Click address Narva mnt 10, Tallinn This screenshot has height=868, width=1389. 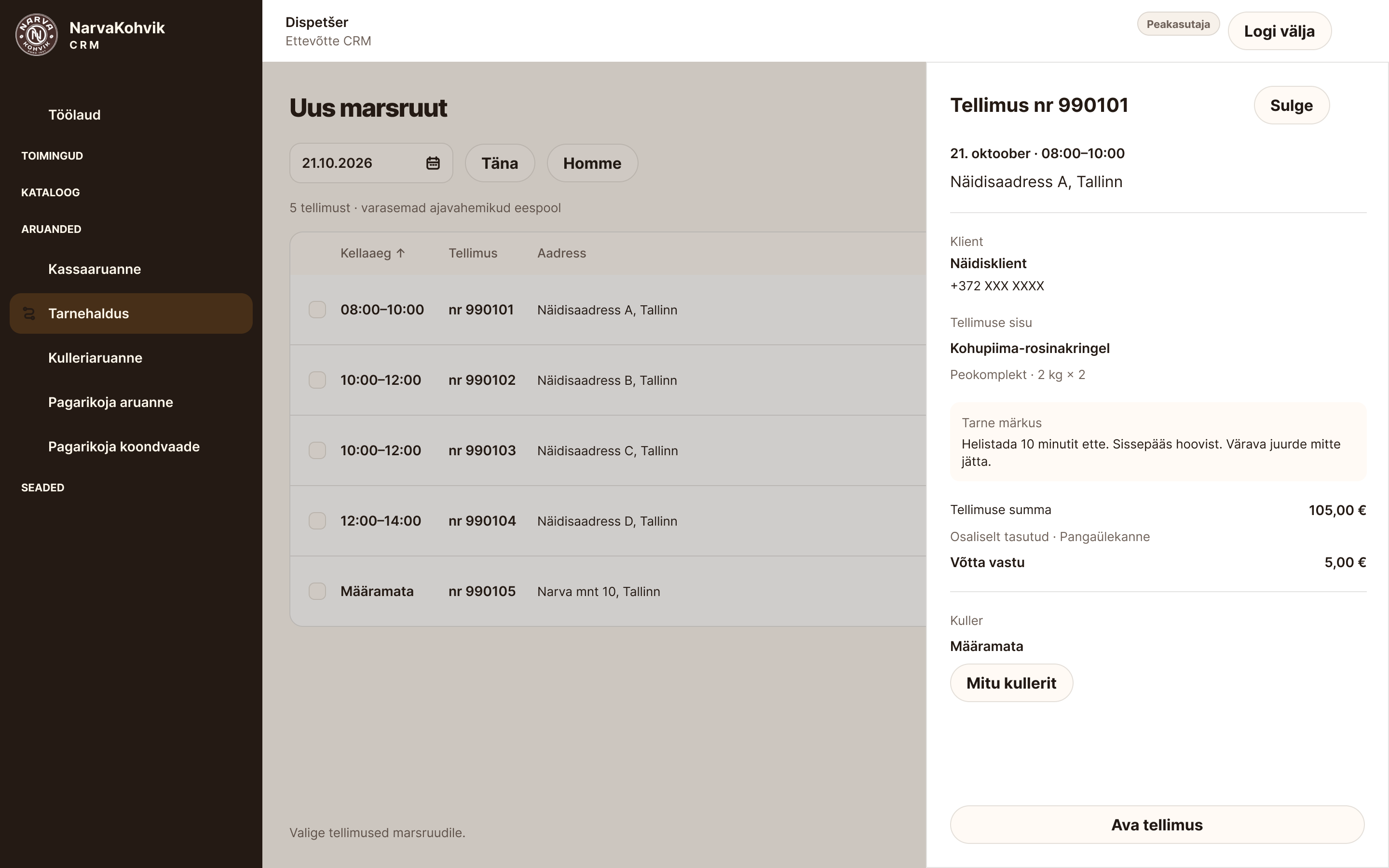pyautogui.click(x=599, y=592)
